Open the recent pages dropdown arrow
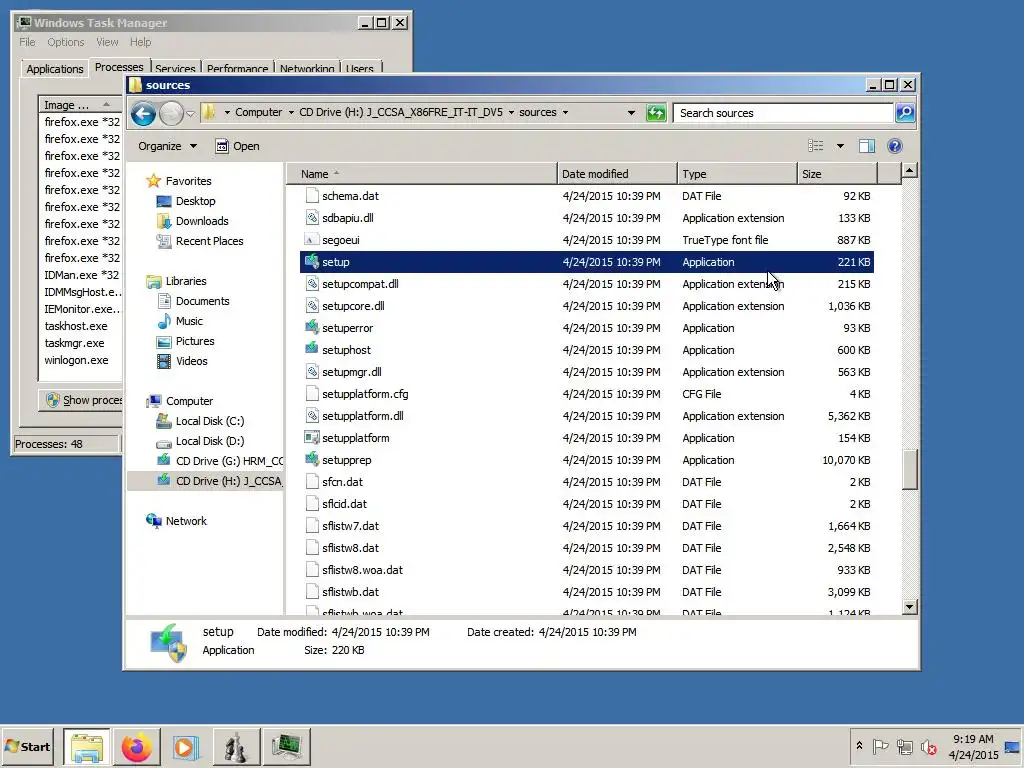Image resolution: width=1024 pixels, height=768 pixels. 190,114
